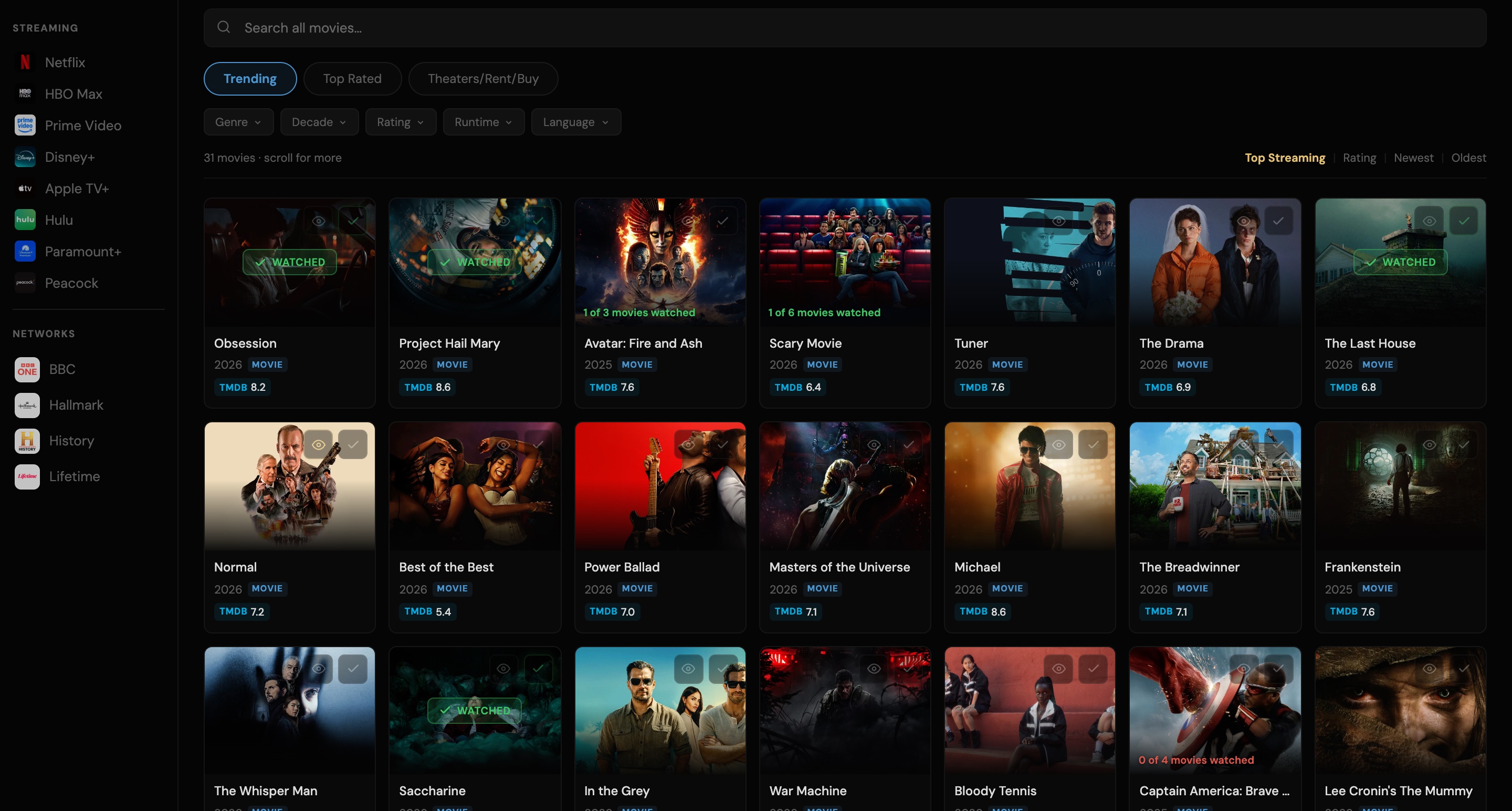Image resolution: width=1512 pixels, height=811 pixels.
Task: Uncheck watched on The Last House
Action: tap(1464, 221)
